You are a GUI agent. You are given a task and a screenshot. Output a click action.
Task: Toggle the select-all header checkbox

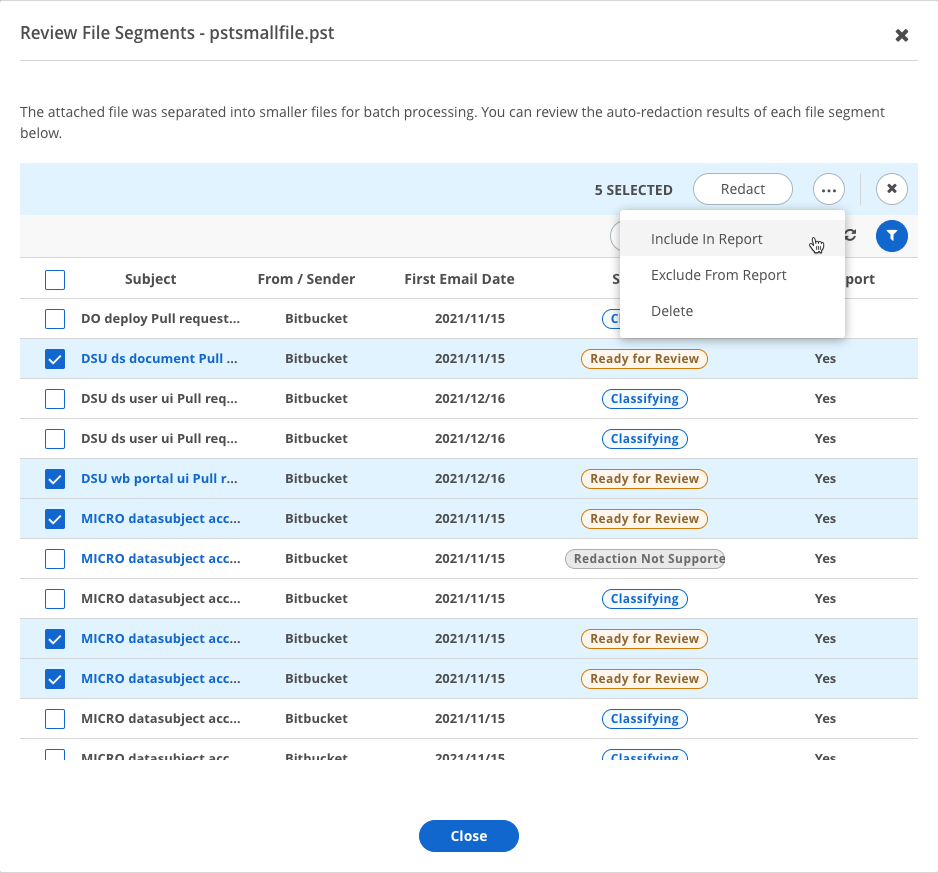click(55, 279)
